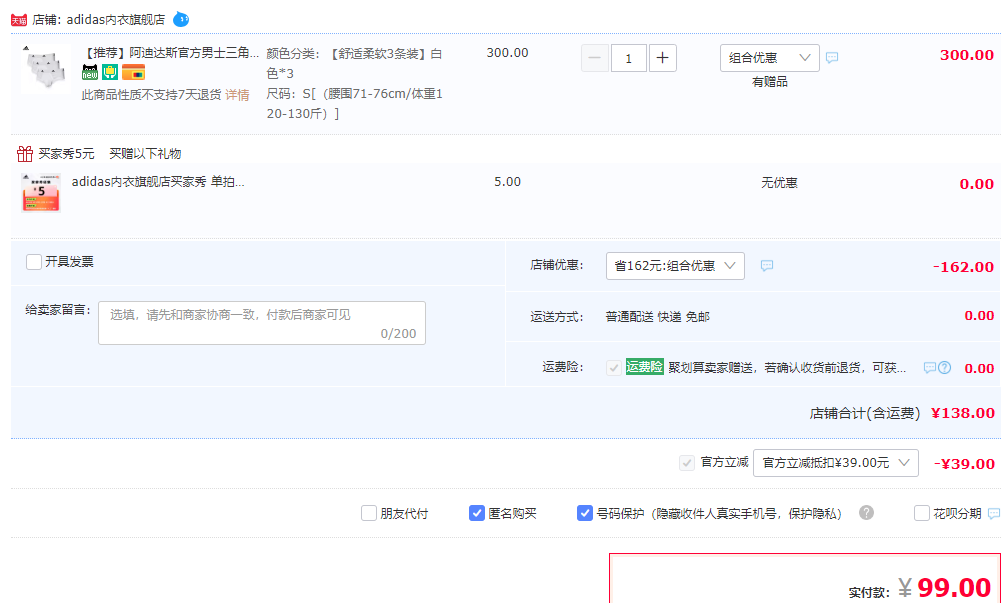1004x603 pixels.
Task: Decrease quantity with the minus button
Action: tap(594, 58)
